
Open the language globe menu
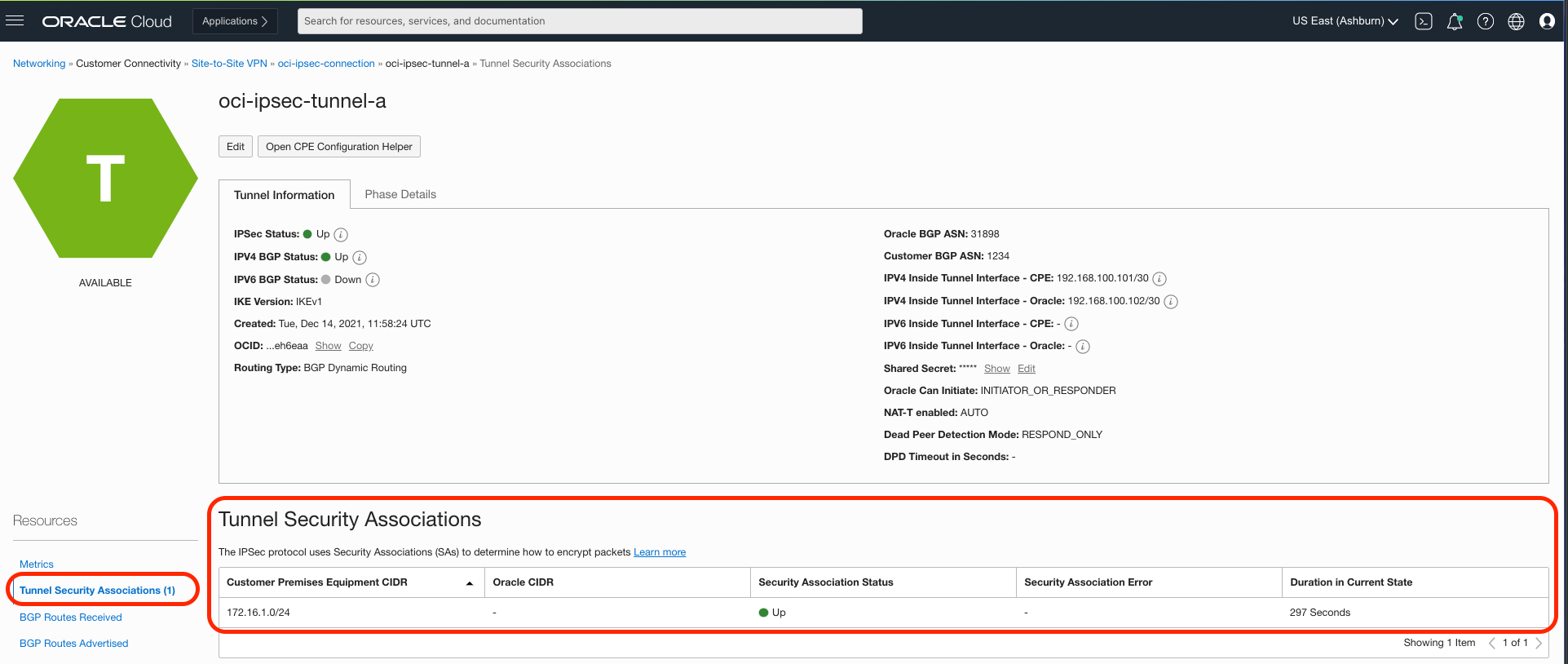(x=1517, y=22)
